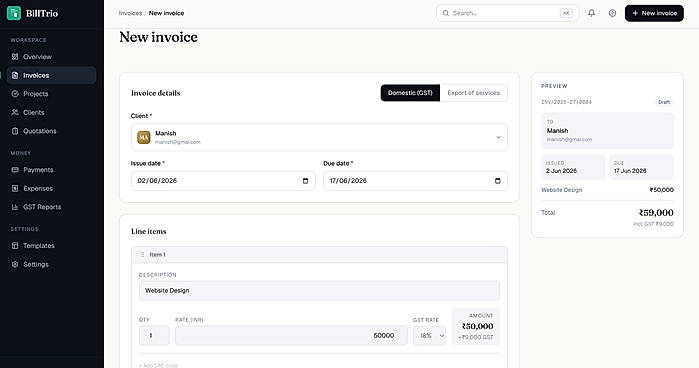The height and width of the screenshot is (368, 699).
Task: Click the Manish MA avatar
Action: [x=144, y=137]
